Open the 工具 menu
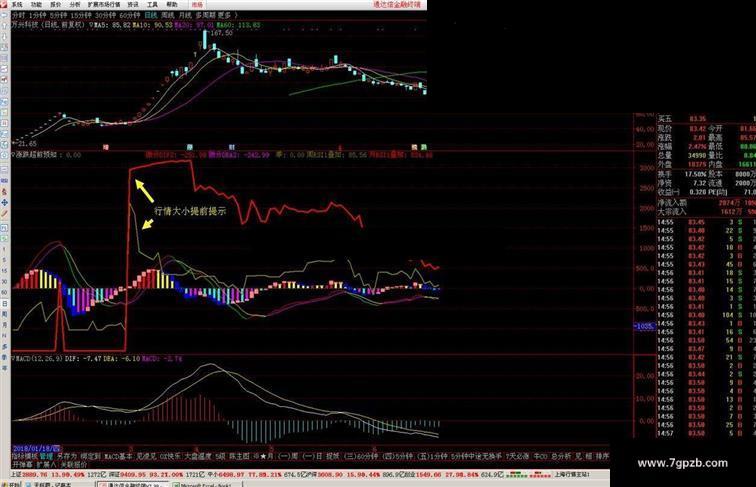Viewport: 756px width, 487px height. pos(152,4)
